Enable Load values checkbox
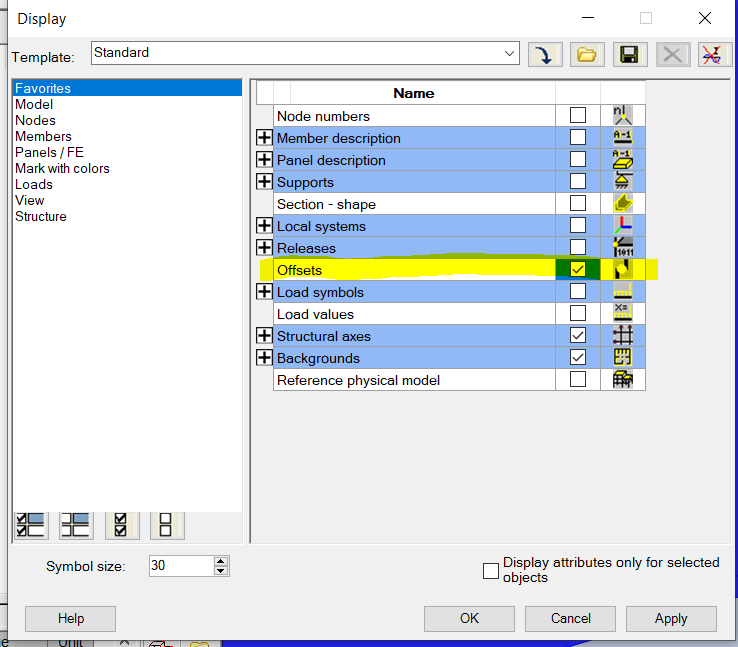This screenshot has height=647, width=738. pos(578,313)
